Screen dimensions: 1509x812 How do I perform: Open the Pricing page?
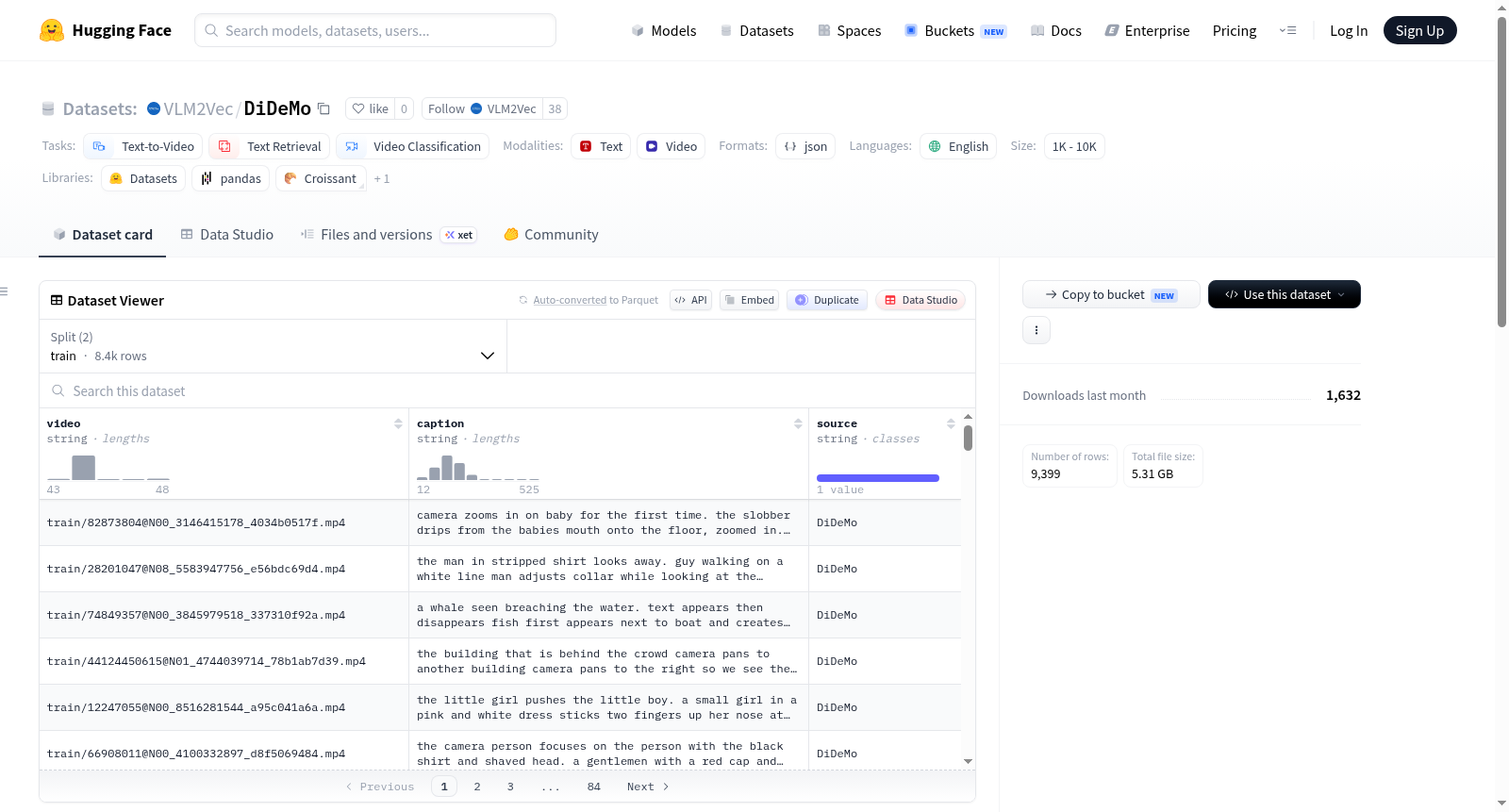[1235, 30]
